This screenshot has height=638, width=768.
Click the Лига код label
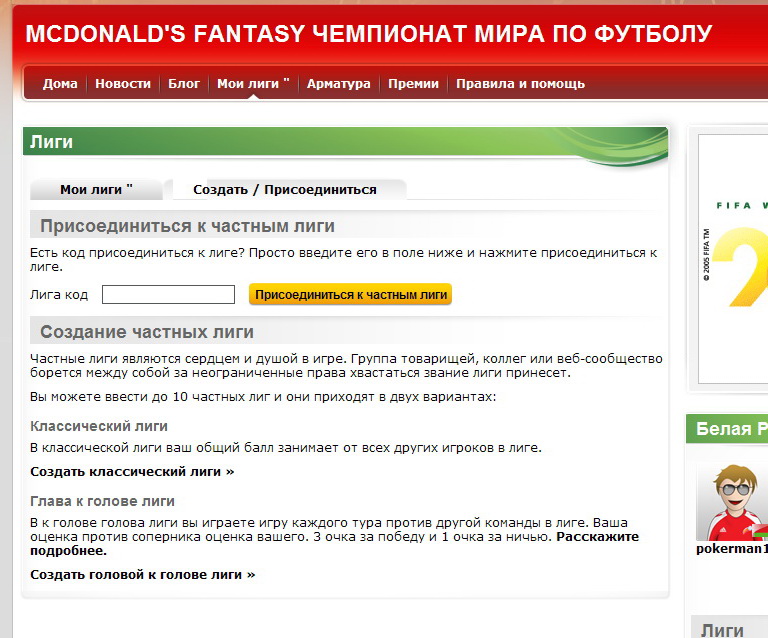59,294
